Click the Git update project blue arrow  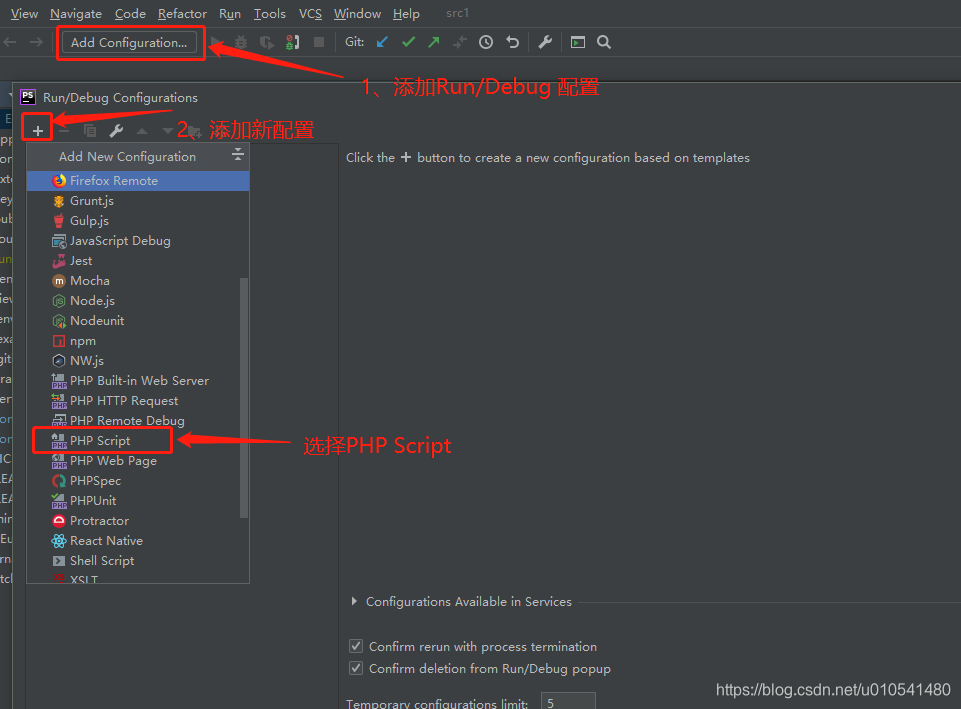coord(382,42)
